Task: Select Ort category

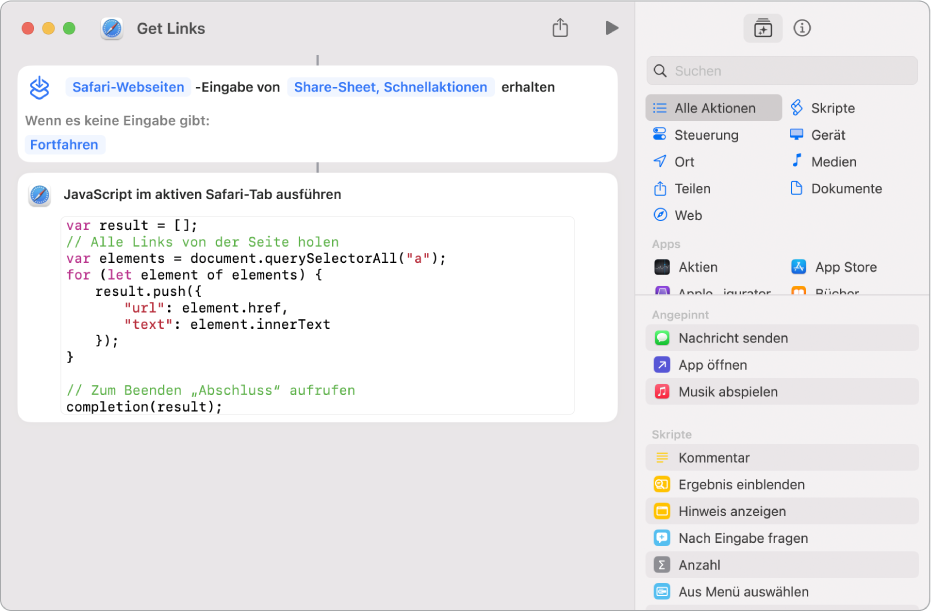Action: click(x=673, y=161)
